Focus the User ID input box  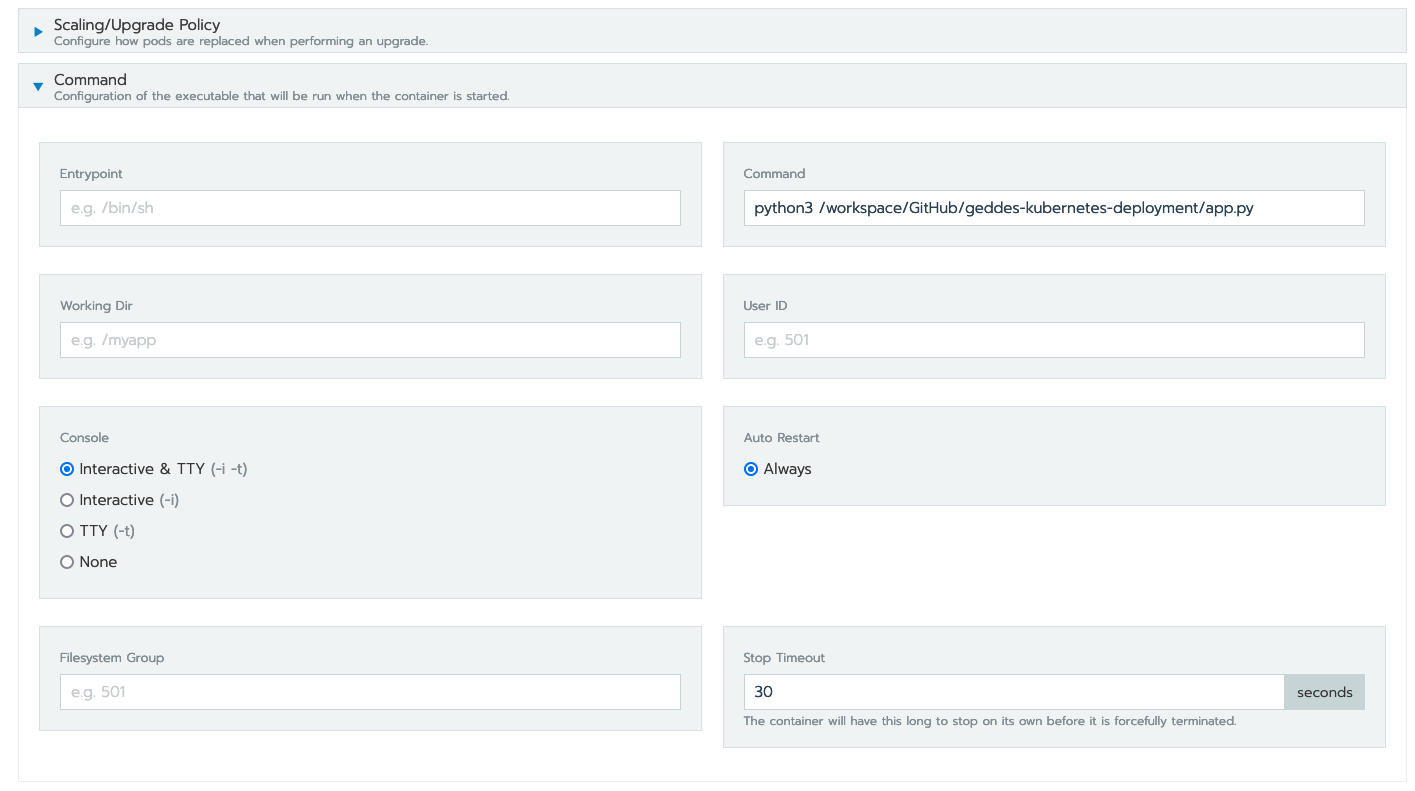click(1053, 340)
